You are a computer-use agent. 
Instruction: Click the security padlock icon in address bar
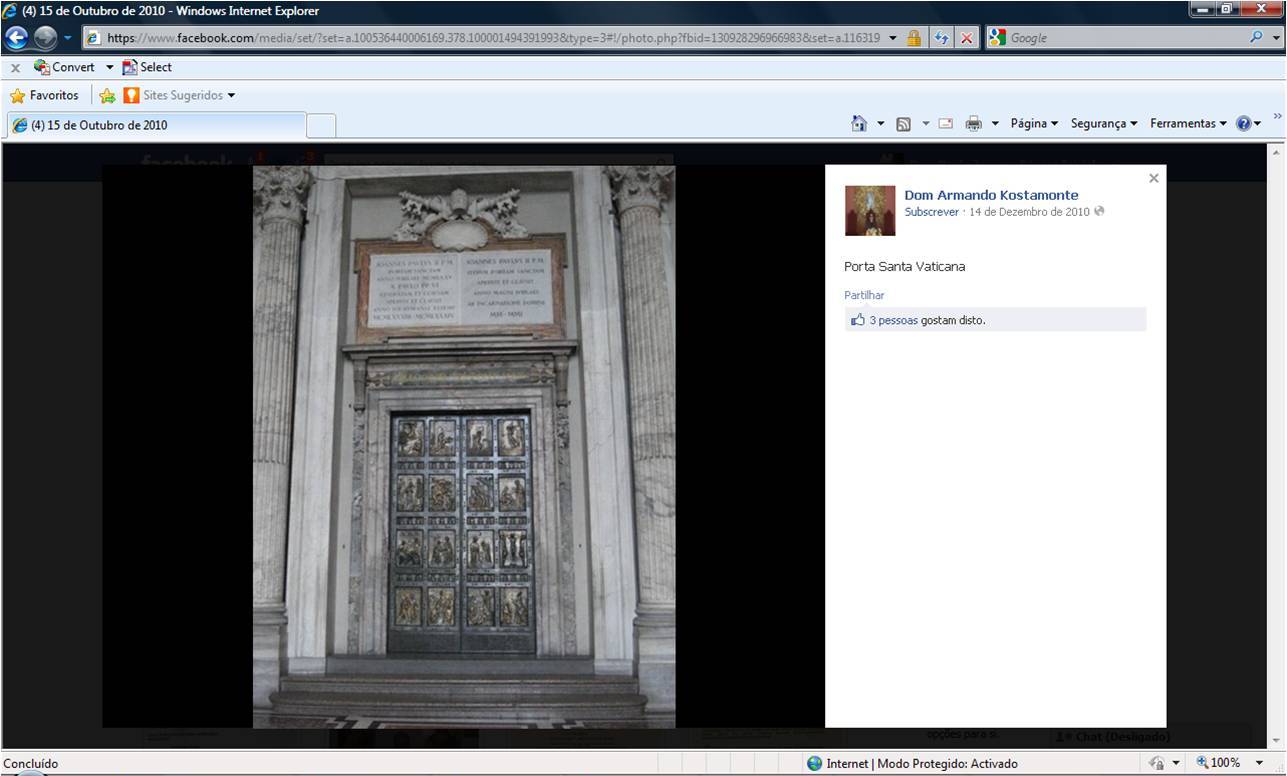(x=913, y=38)
